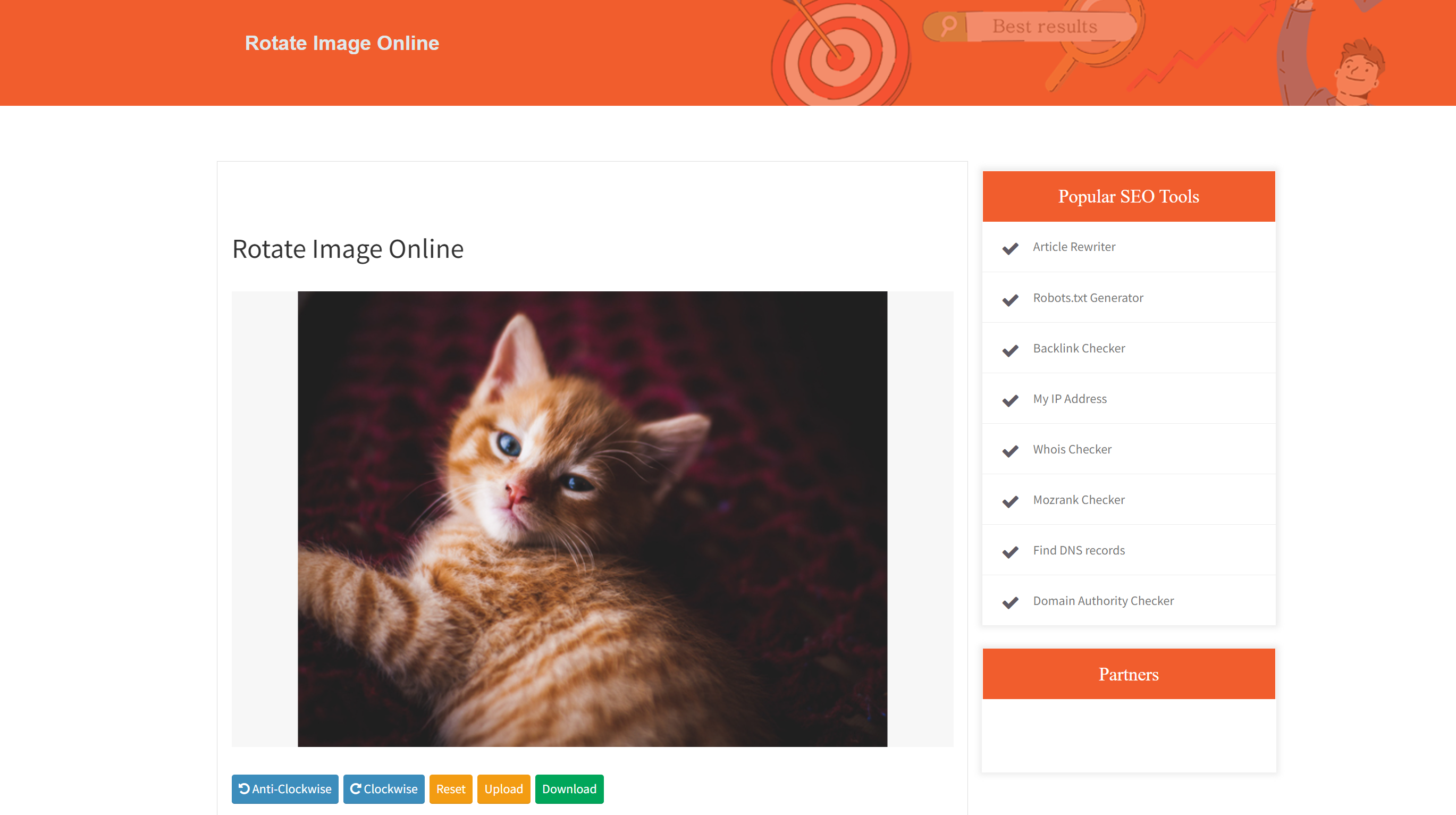Click the Upload button icon
Image resolution: width=1456 pixels, height=815 pixels.
[x=504, y=789]
